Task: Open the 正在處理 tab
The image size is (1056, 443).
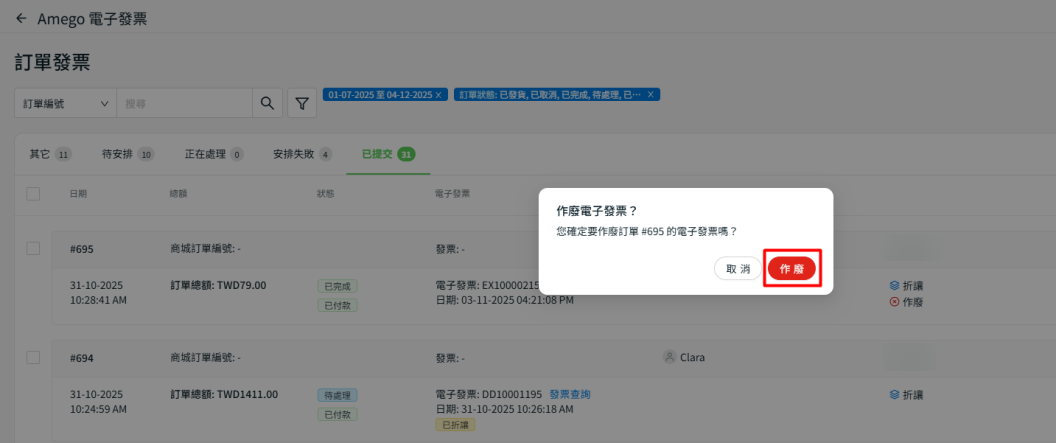Action: 214,154
